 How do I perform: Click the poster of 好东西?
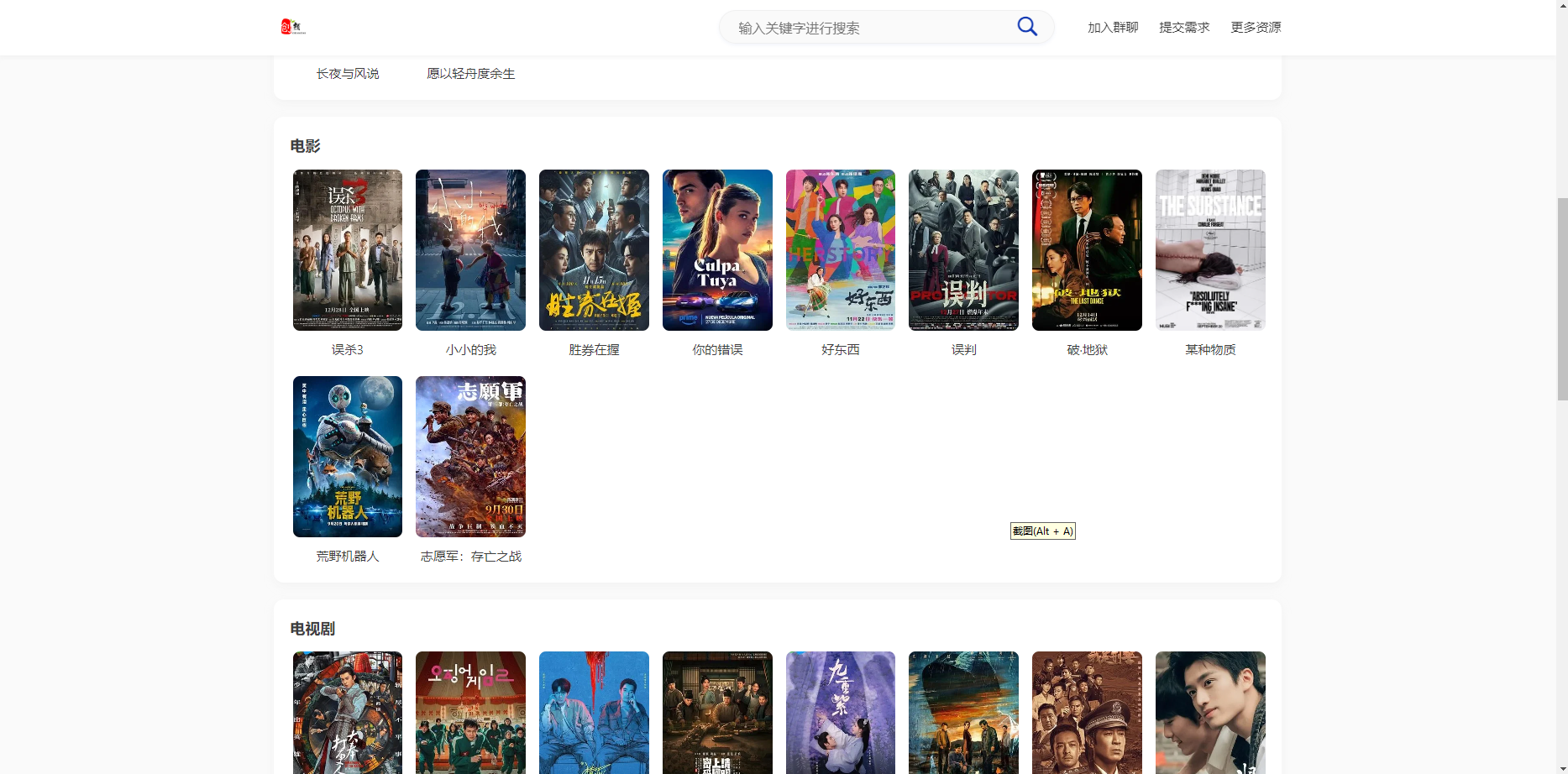point(840,249)
